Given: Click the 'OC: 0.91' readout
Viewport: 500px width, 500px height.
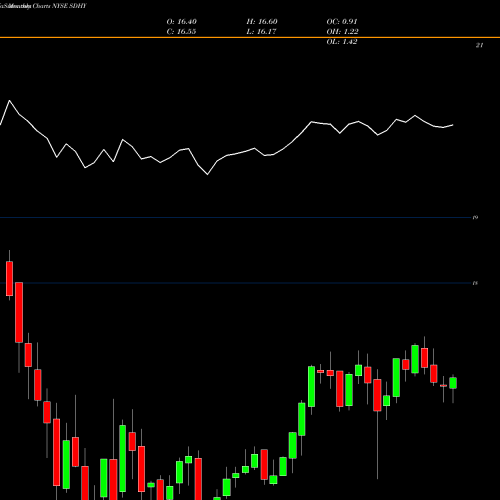Looking at the screenshot, I should (342, 22).
